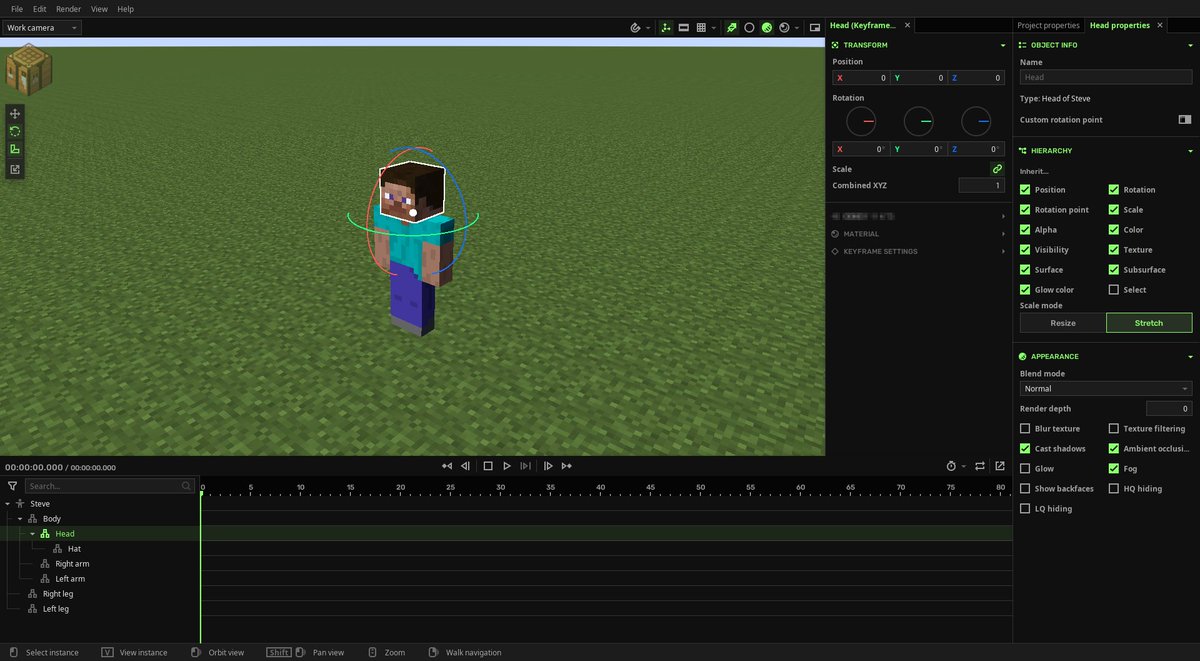1200x661 pixels.
Task: Switch to the Project properties tab
Action: [1048, 25]
